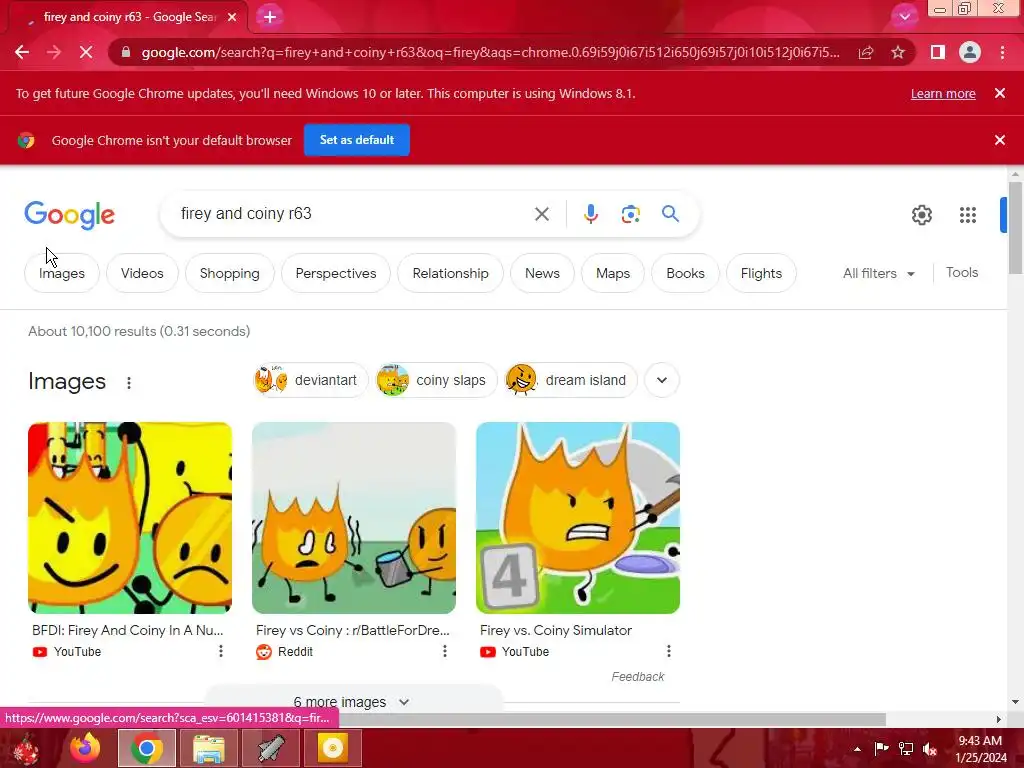The width and height of the screenshot is (1024, 768).
Task: Click the Google logo
Action: (70, 215)
